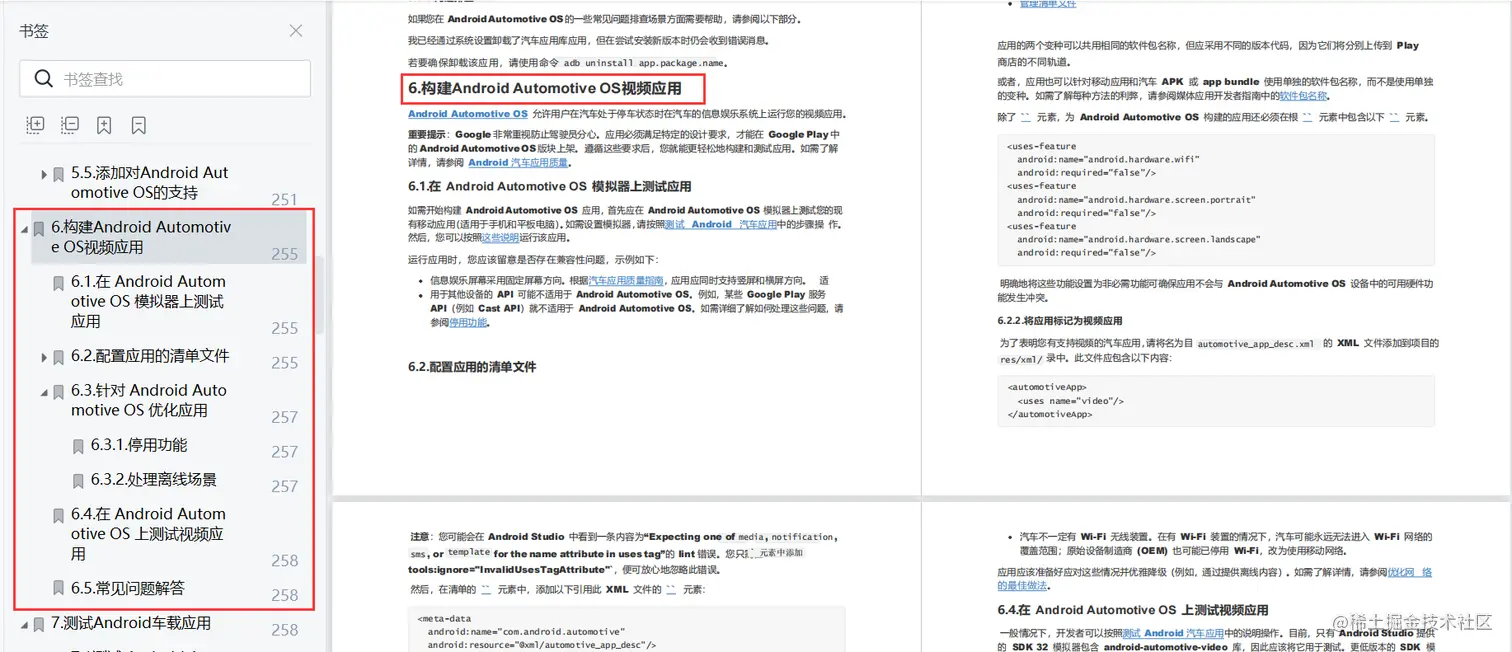Open bookmark 6.2.配置应用的清单文件
Image resolution: width=1512 pixels, height=652 pixels.
click(150, 356)
